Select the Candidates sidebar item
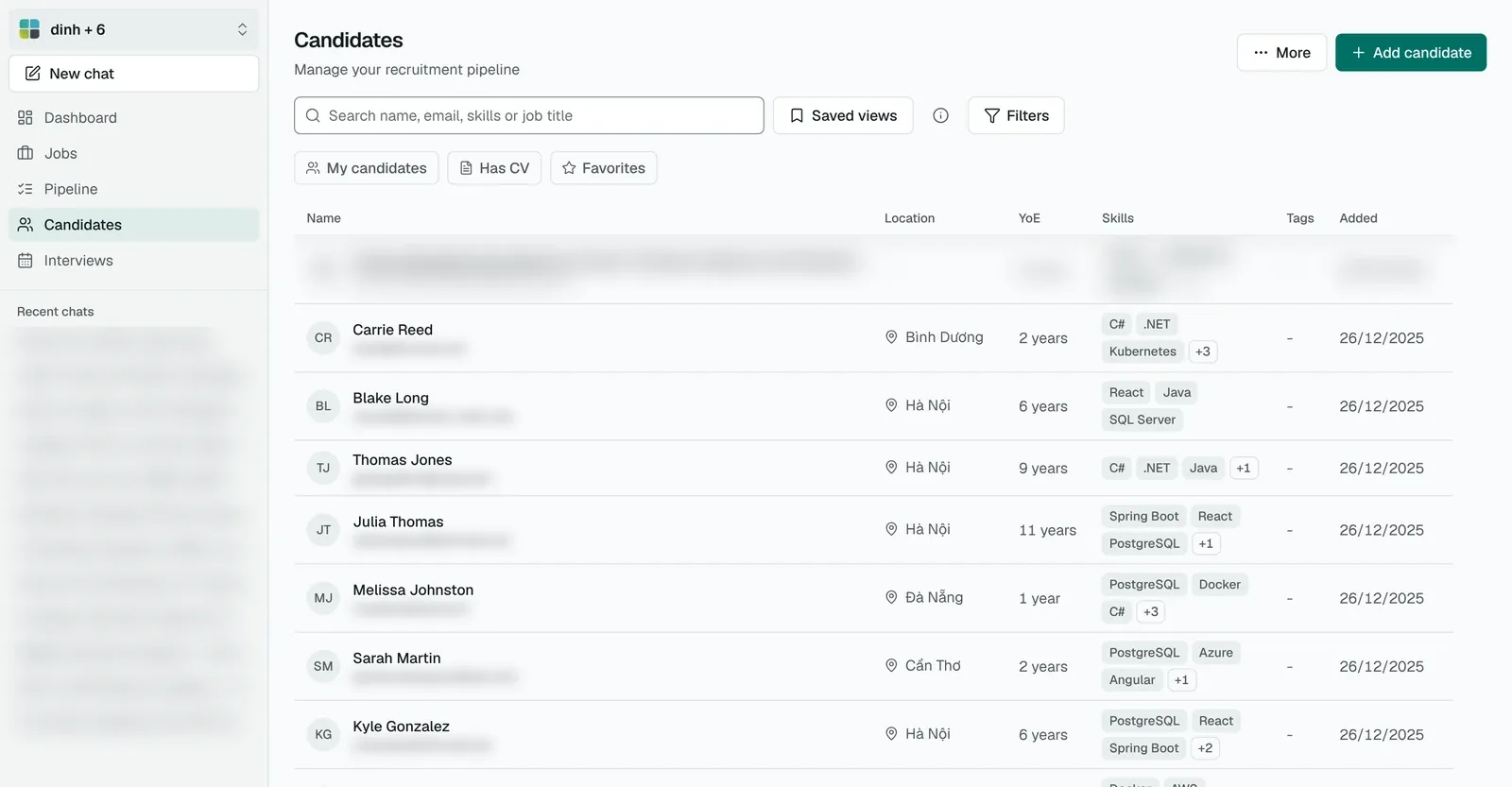This screenshot has width=1512, height=787. click(x=134, y=225)
